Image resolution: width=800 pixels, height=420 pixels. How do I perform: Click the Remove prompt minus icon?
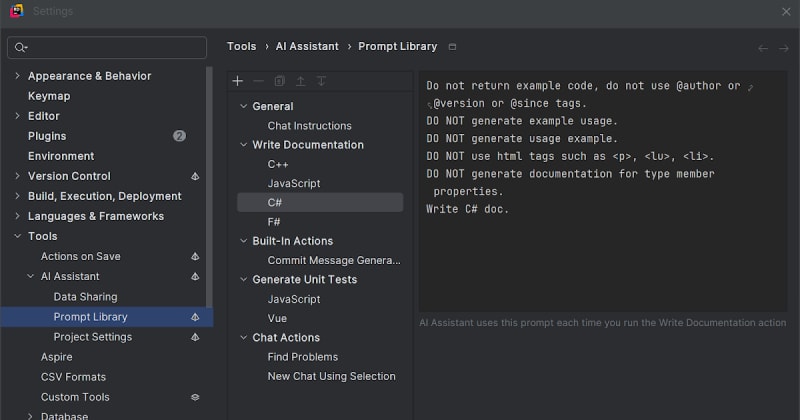[258, 81]
